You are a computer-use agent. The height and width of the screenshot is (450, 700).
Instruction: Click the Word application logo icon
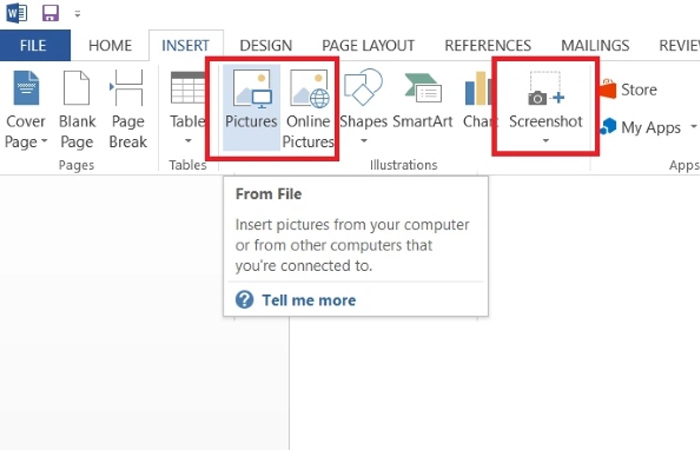pyautogui.click(x=17, y=12)
